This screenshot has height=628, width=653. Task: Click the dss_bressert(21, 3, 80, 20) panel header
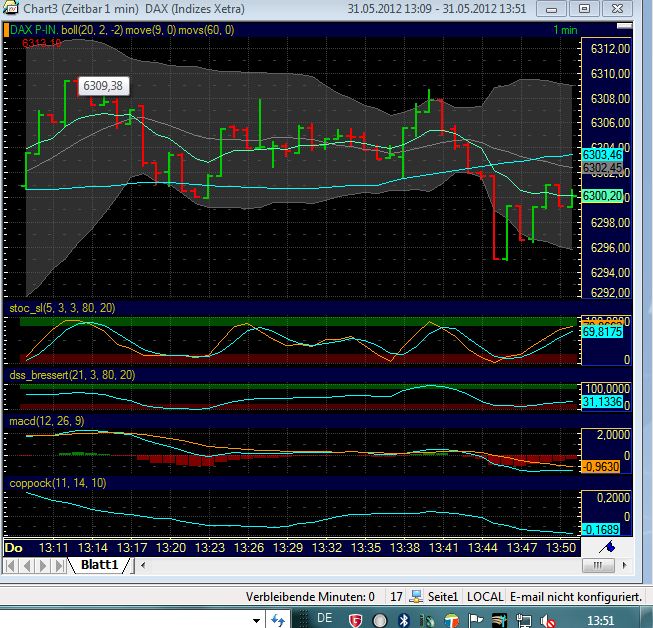[x=72, y=375]
